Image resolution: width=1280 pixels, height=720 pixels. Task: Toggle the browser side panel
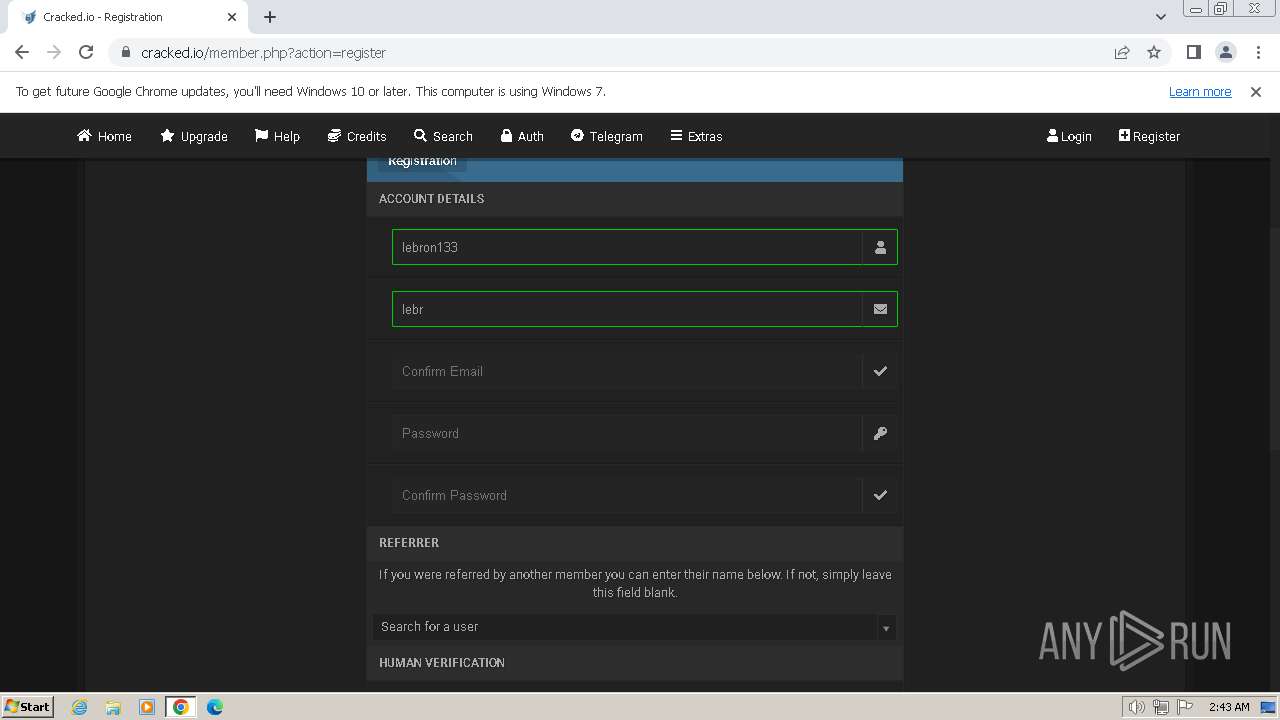pos(1193,52)
